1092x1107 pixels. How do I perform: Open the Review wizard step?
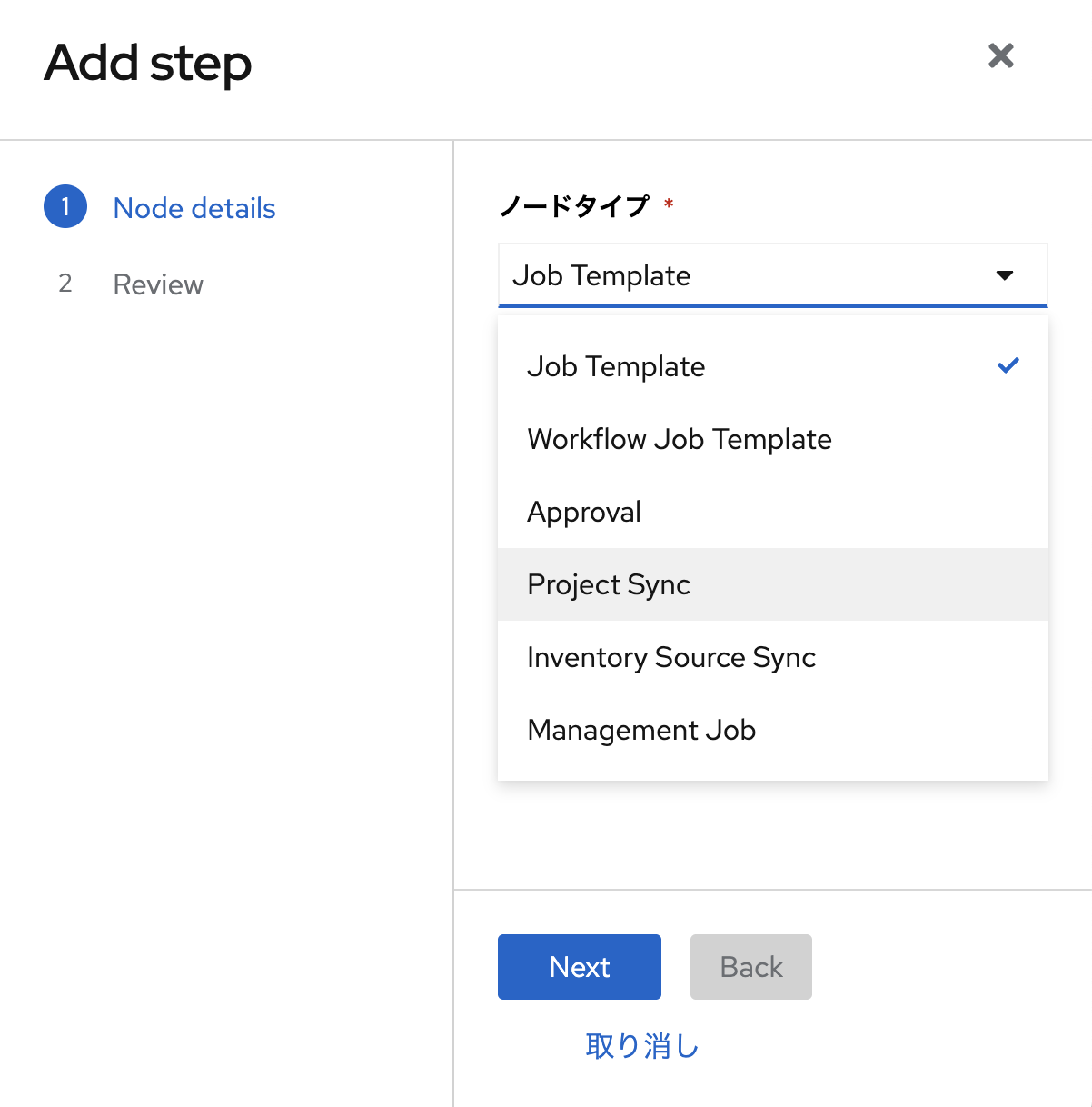[158, 284]
